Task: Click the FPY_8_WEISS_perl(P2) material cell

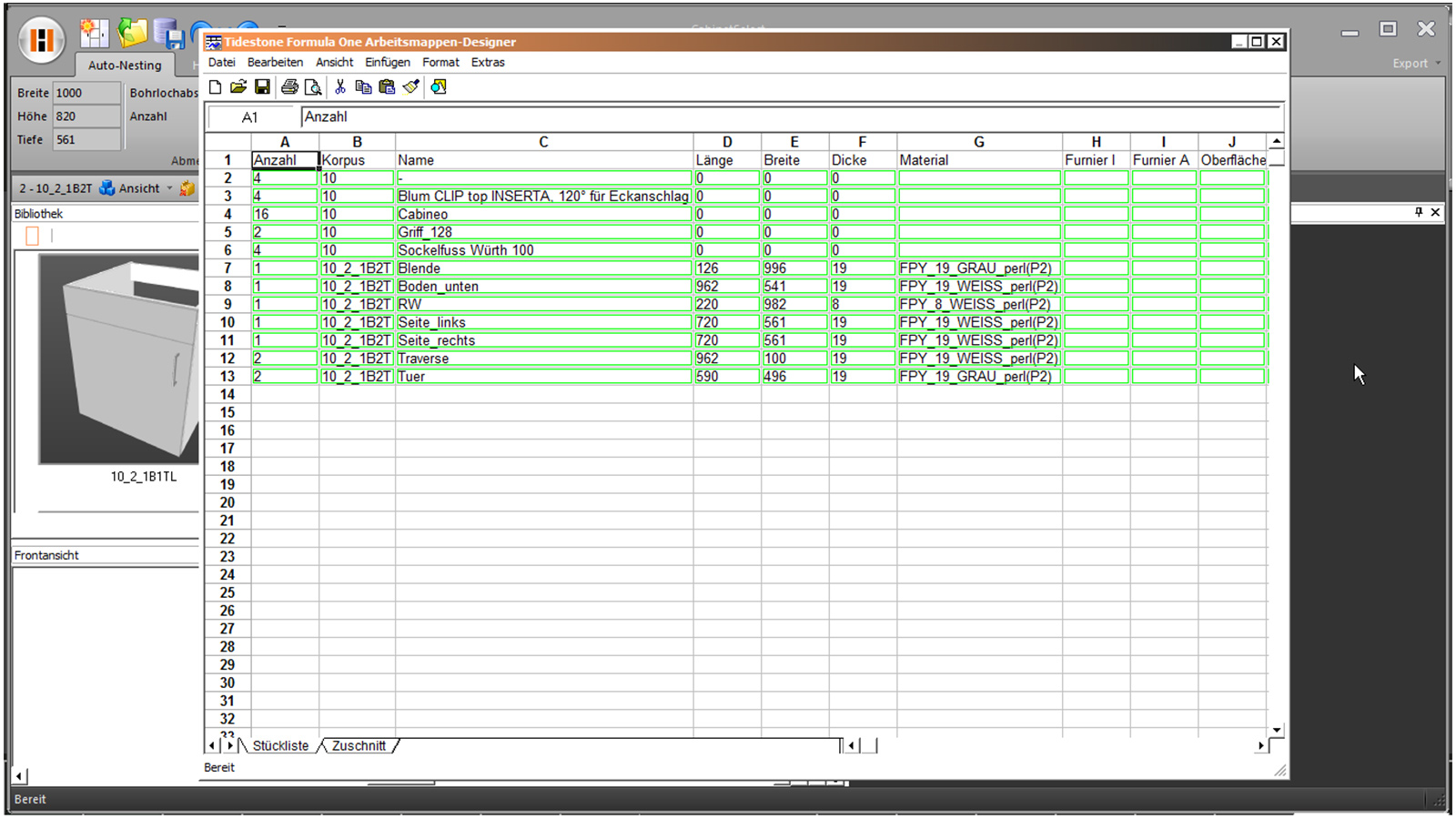Action: point(979,305)
